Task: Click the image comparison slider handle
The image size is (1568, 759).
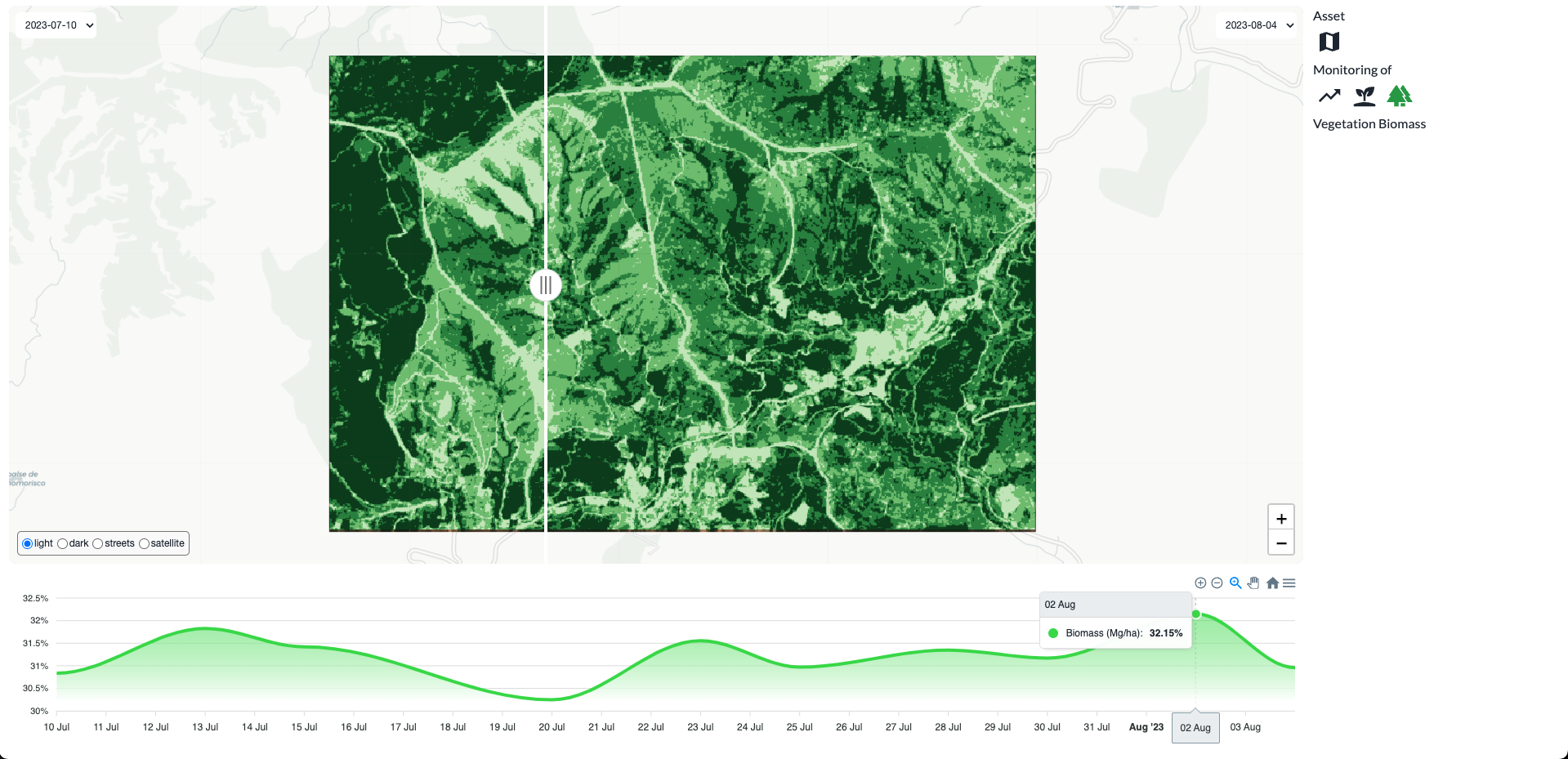Action: 545,285
